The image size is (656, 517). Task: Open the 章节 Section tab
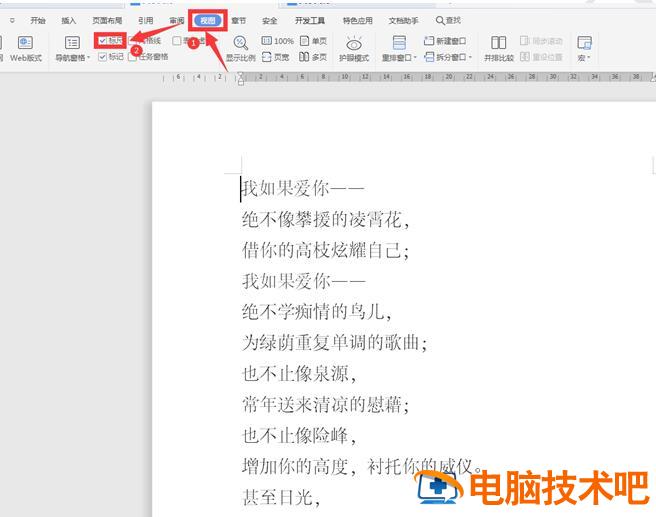[238, 20]
